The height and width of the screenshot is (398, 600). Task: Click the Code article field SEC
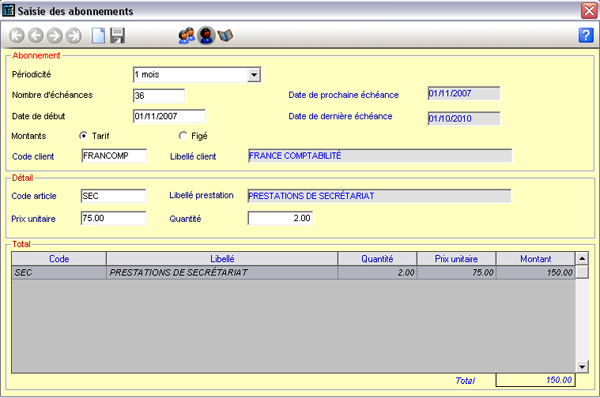tap(113, 196)
